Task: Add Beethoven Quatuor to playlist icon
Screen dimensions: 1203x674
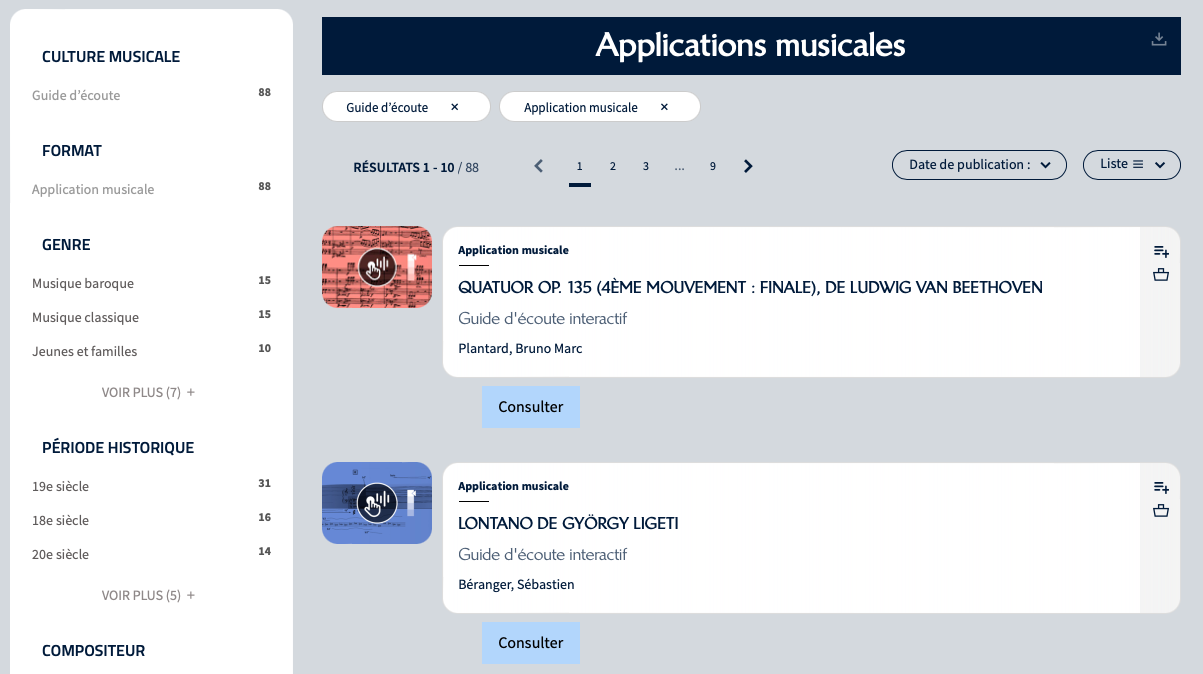Action: coord(1160,251)
